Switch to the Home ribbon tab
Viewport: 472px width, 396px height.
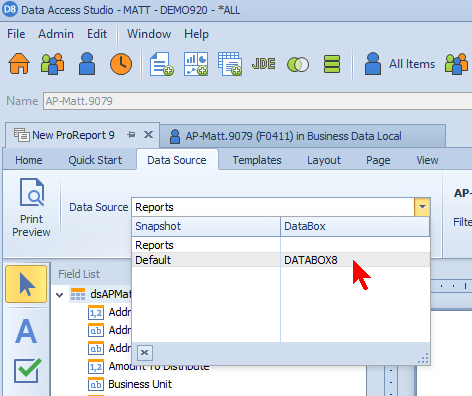[x=29, y=160]
